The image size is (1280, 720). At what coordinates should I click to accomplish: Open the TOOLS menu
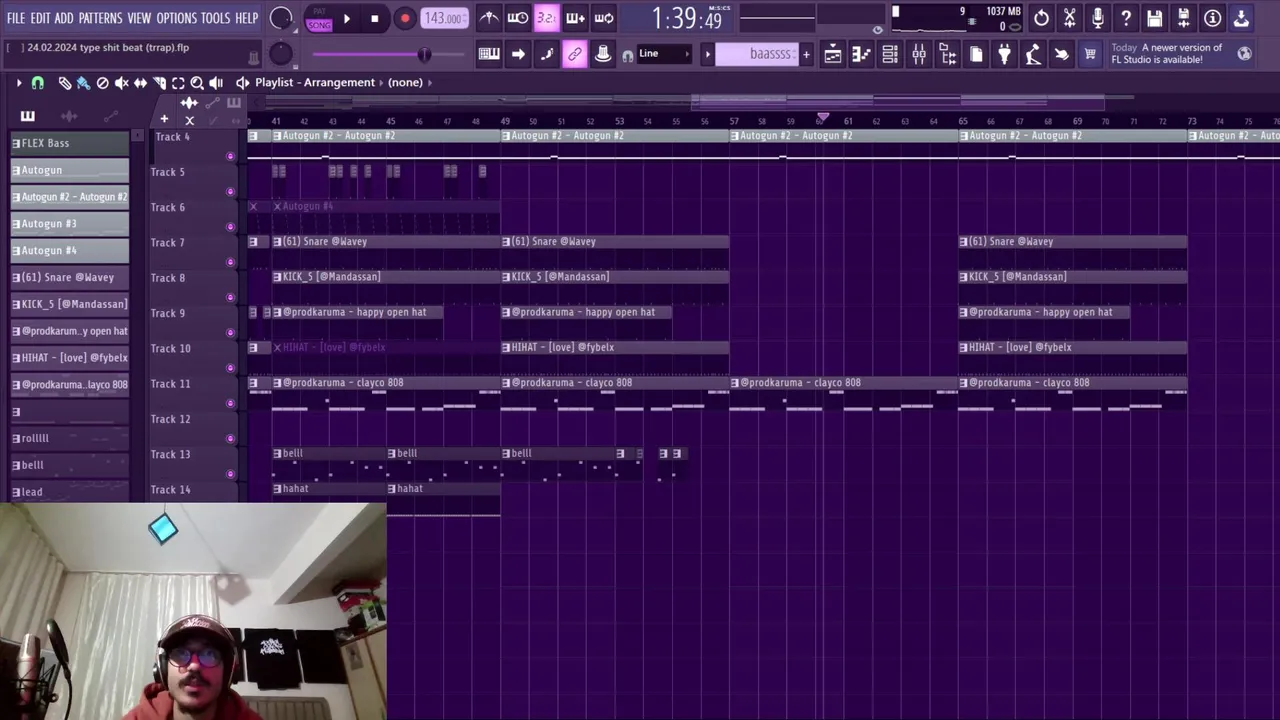pos(215,18)
